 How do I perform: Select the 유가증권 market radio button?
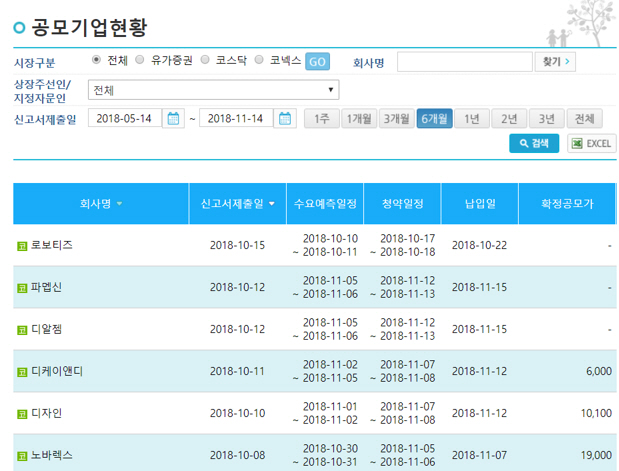click(x=140, y=60)
